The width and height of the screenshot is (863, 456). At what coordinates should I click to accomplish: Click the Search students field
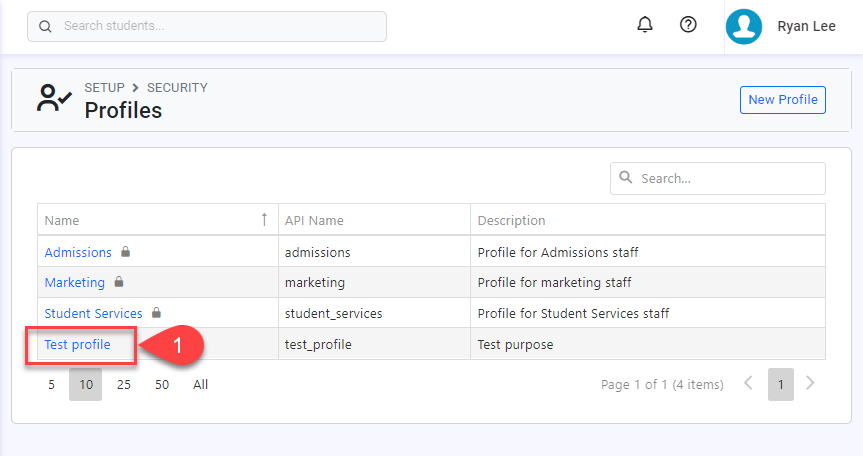207,26
